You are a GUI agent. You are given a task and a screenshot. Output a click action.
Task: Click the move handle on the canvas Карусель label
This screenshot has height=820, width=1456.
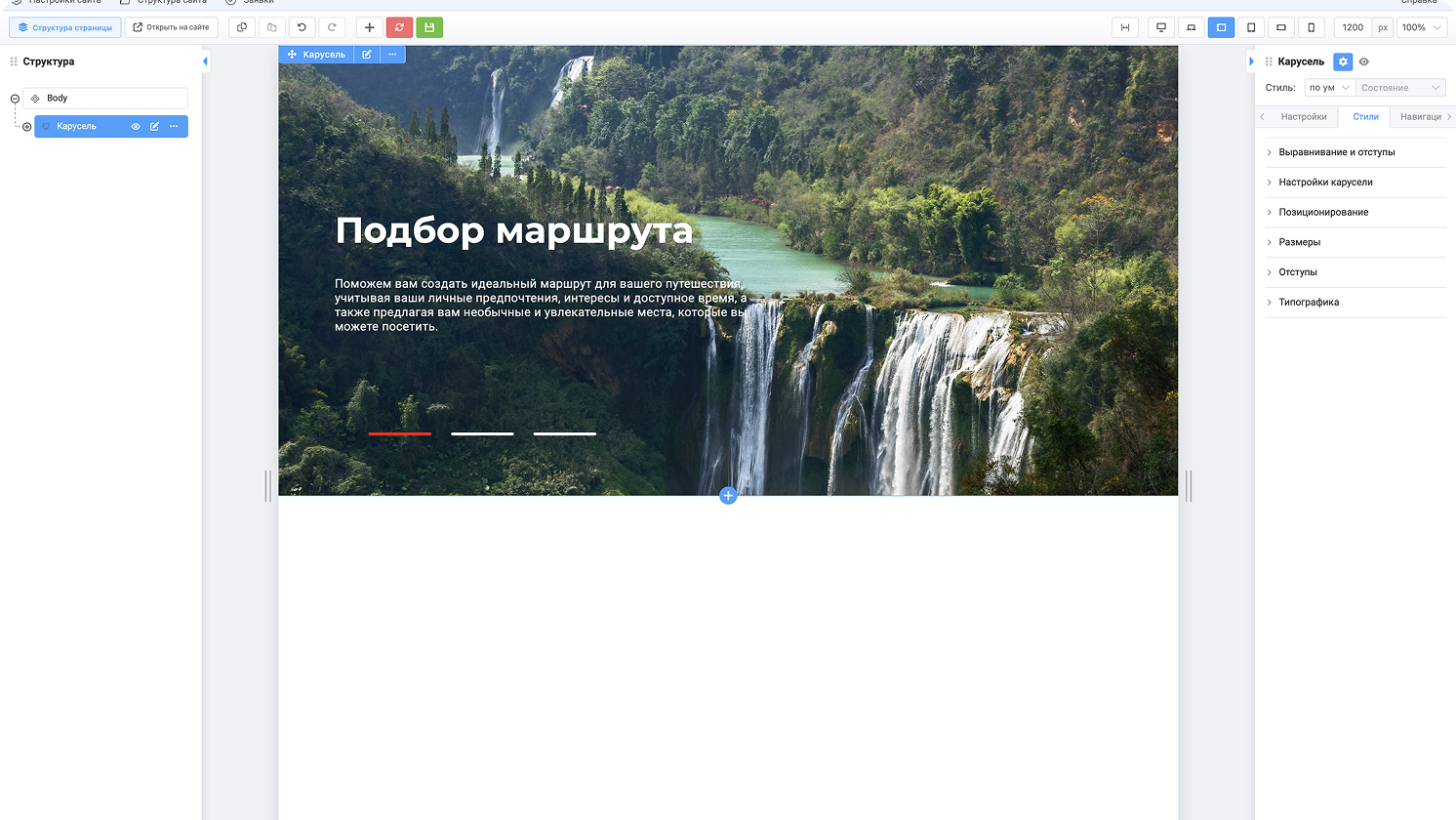pos(292,55)
